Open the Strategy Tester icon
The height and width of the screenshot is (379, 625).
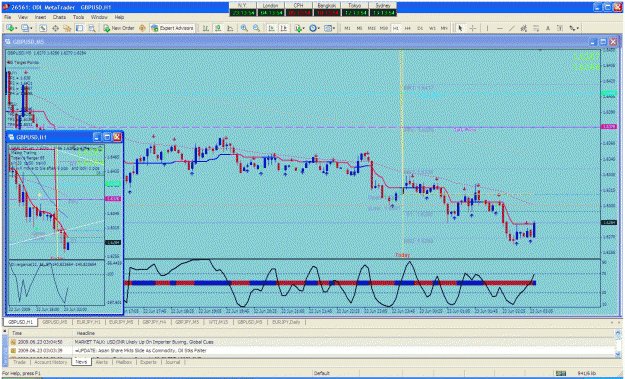[92, 28]
